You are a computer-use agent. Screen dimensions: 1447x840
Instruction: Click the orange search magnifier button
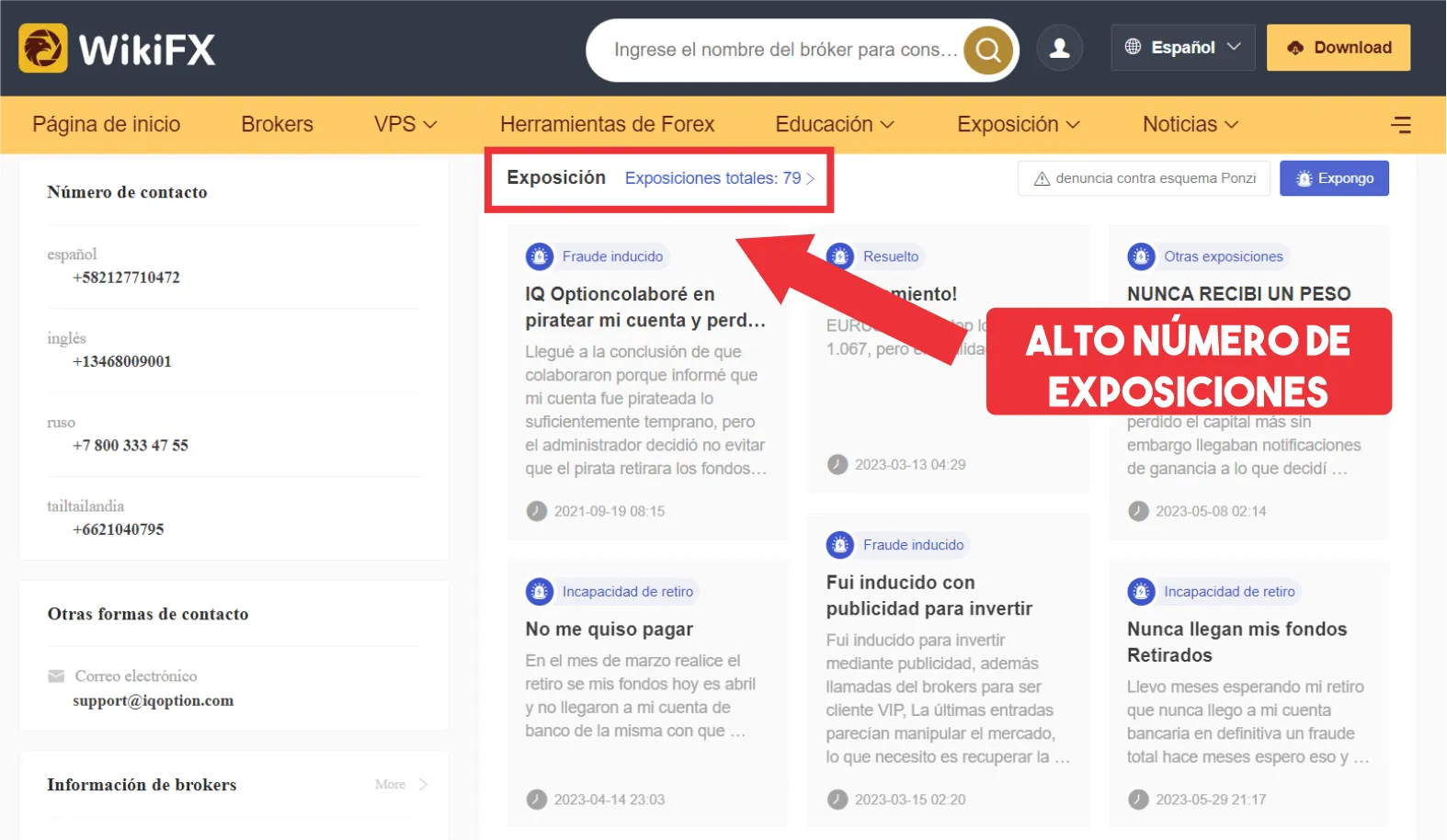pos(988,50)
